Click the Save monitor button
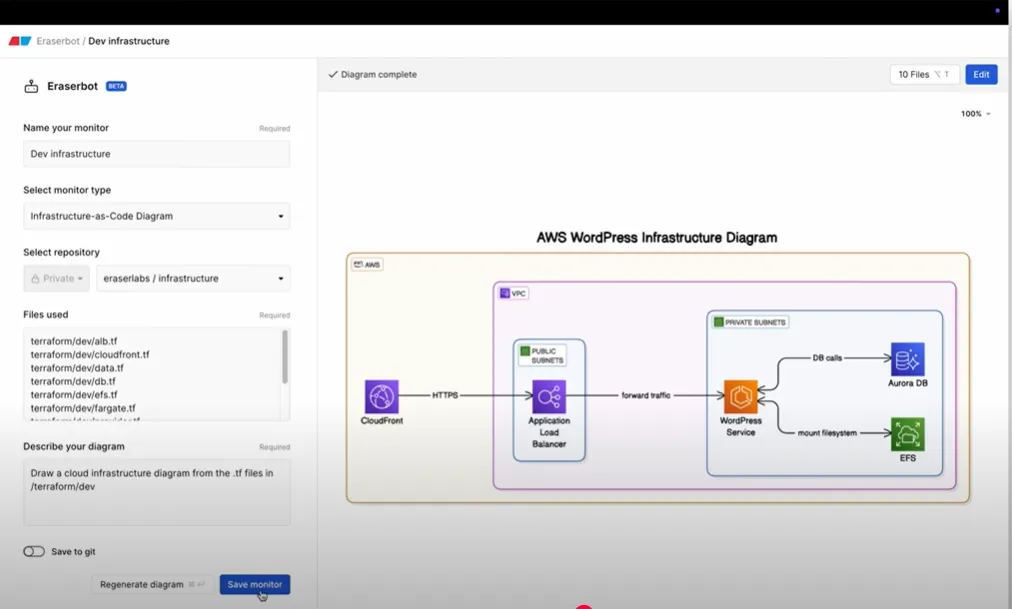 pos(255,584)
